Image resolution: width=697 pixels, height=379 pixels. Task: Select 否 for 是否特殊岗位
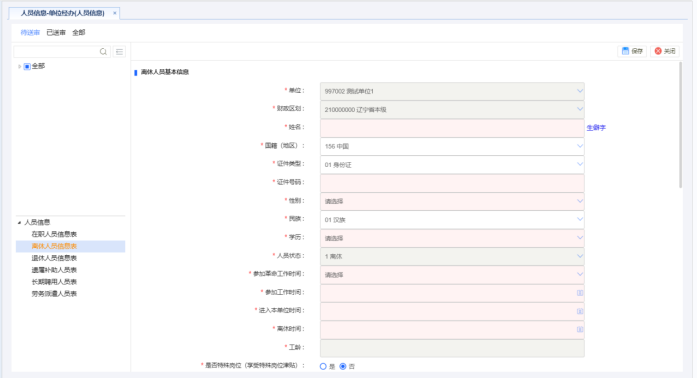(343, 367)
